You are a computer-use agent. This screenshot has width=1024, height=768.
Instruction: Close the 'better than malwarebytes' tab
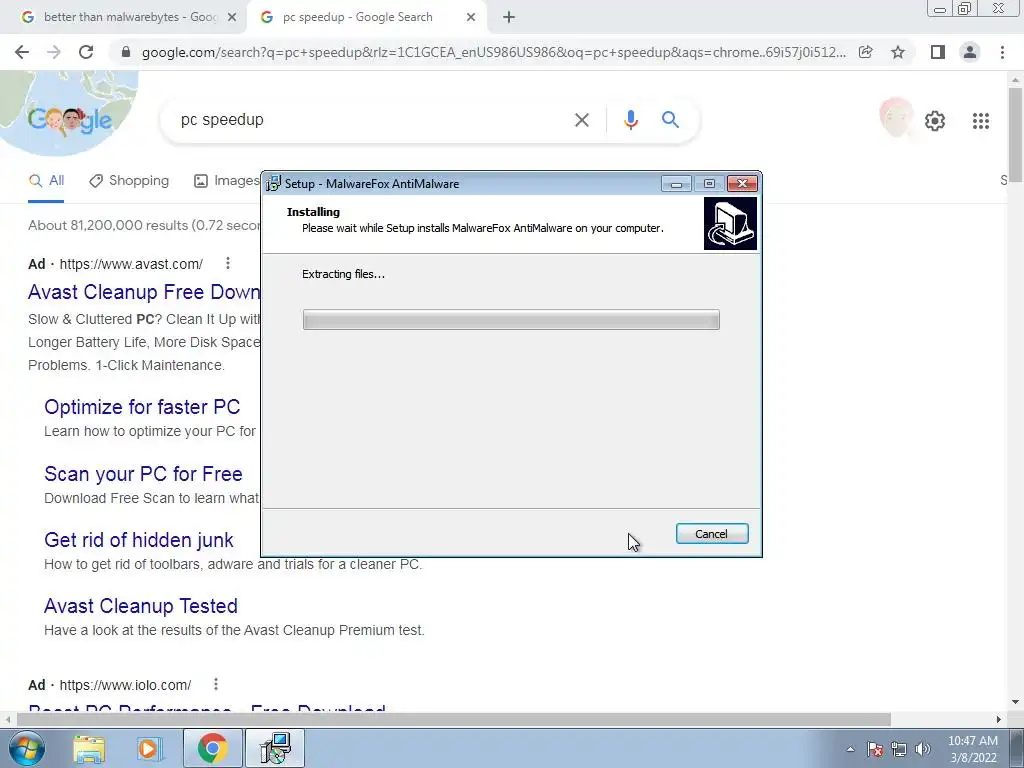(x=232, y=18)
